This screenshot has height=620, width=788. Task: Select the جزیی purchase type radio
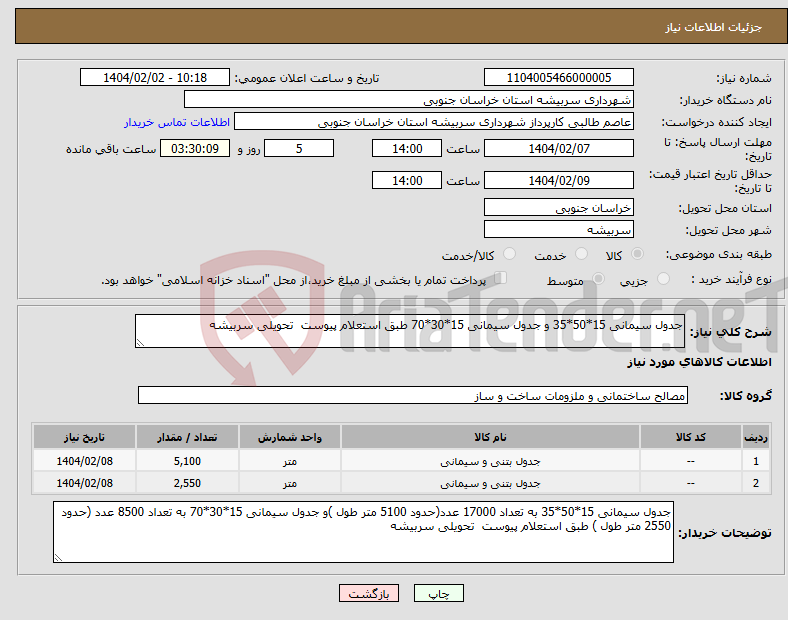663,278
